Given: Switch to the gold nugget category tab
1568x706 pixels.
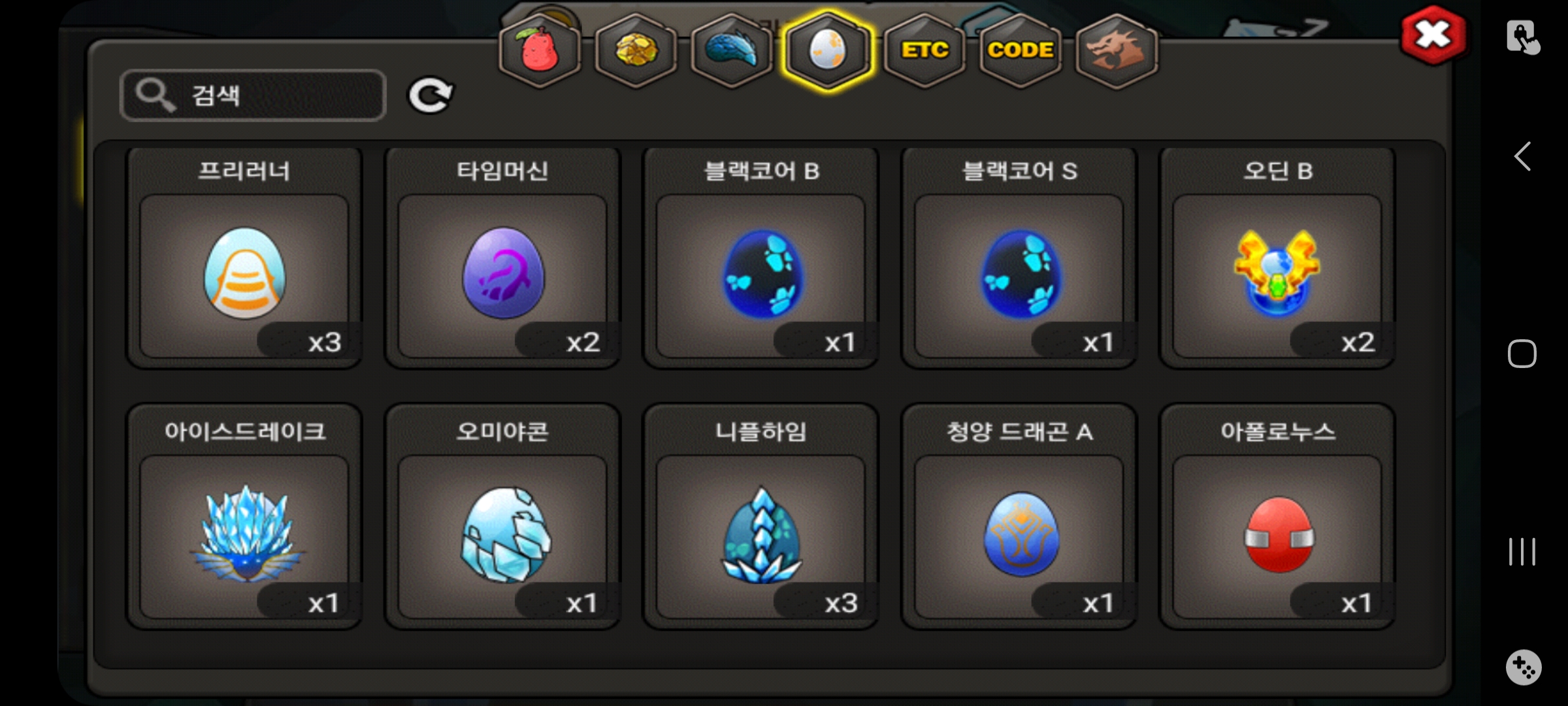Looking at the screenshot, I should [x=636, y=50].
